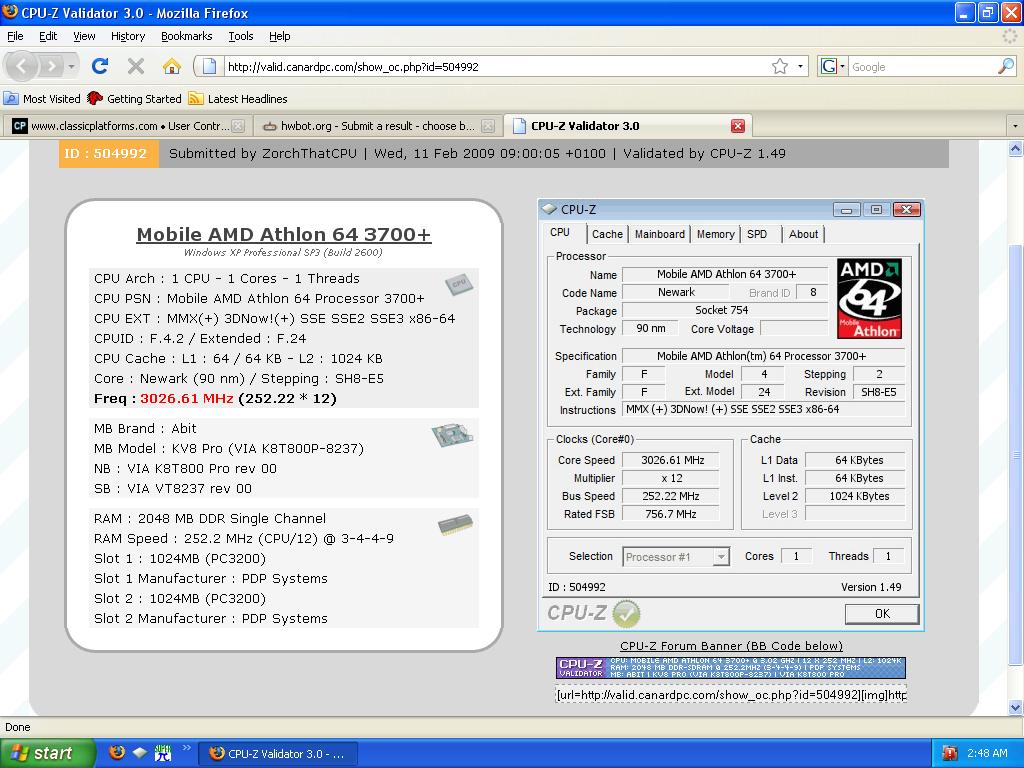
Task: Click the vertical scrollbar thumb
Action: tap(1016, 455)
